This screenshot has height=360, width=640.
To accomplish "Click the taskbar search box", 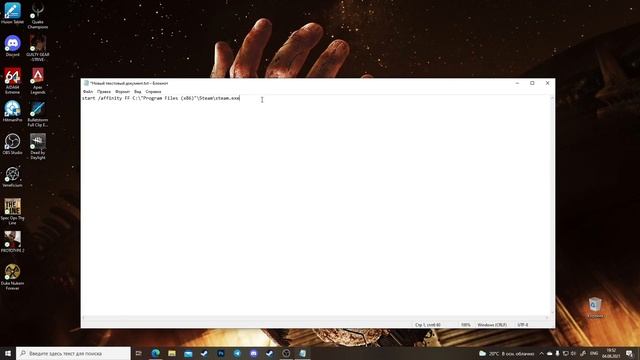I will [x=73, y=353].
